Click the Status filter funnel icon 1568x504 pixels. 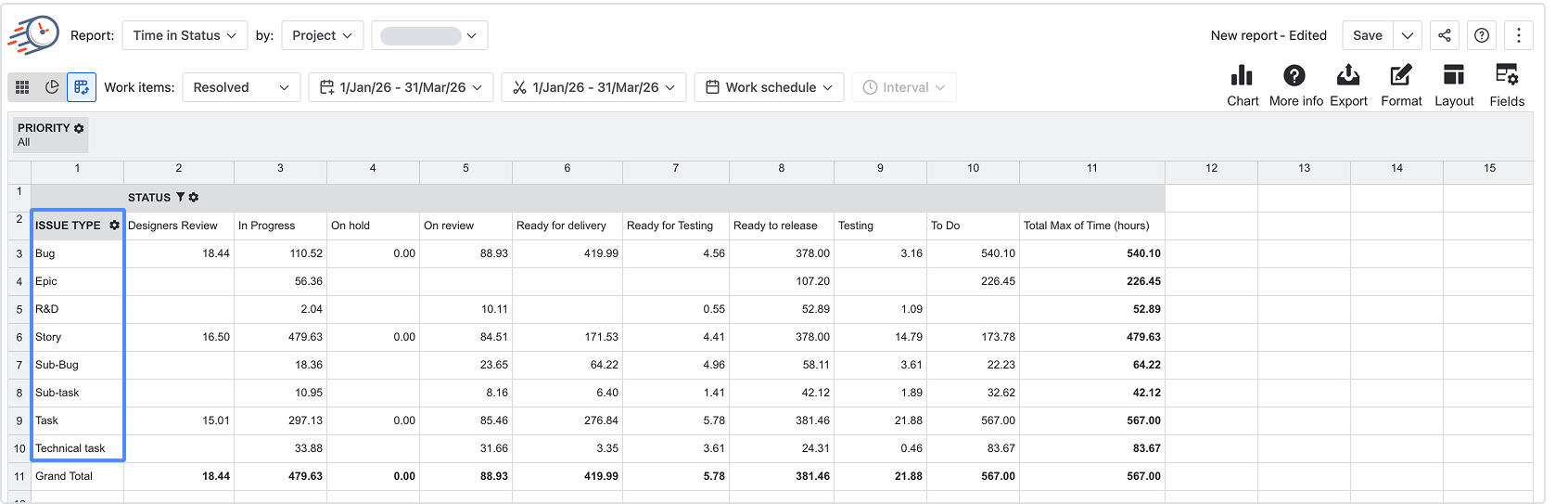click(x=180, y=198)
